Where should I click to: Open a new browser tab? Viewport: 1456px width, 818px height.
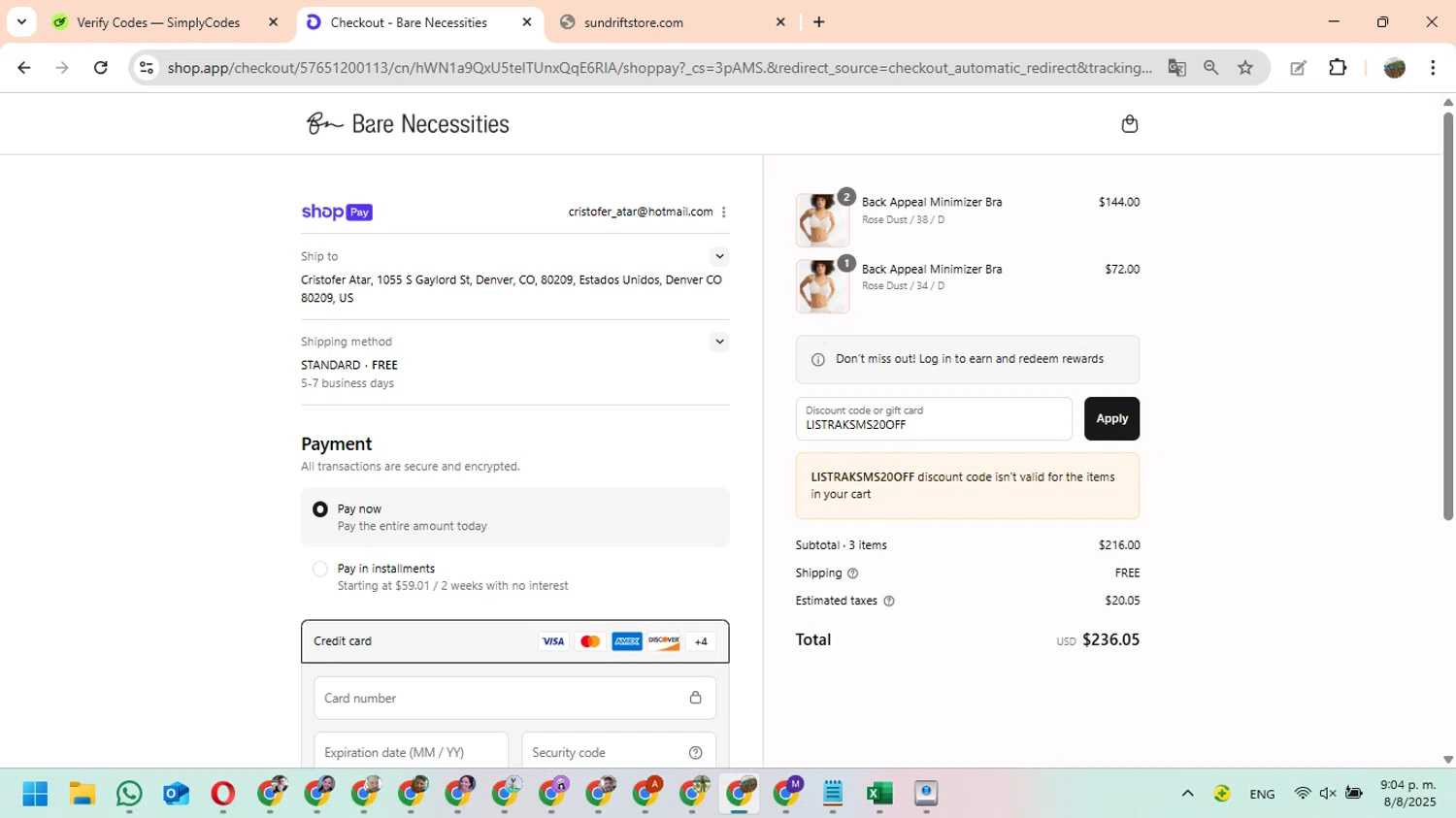coord(819,22)
